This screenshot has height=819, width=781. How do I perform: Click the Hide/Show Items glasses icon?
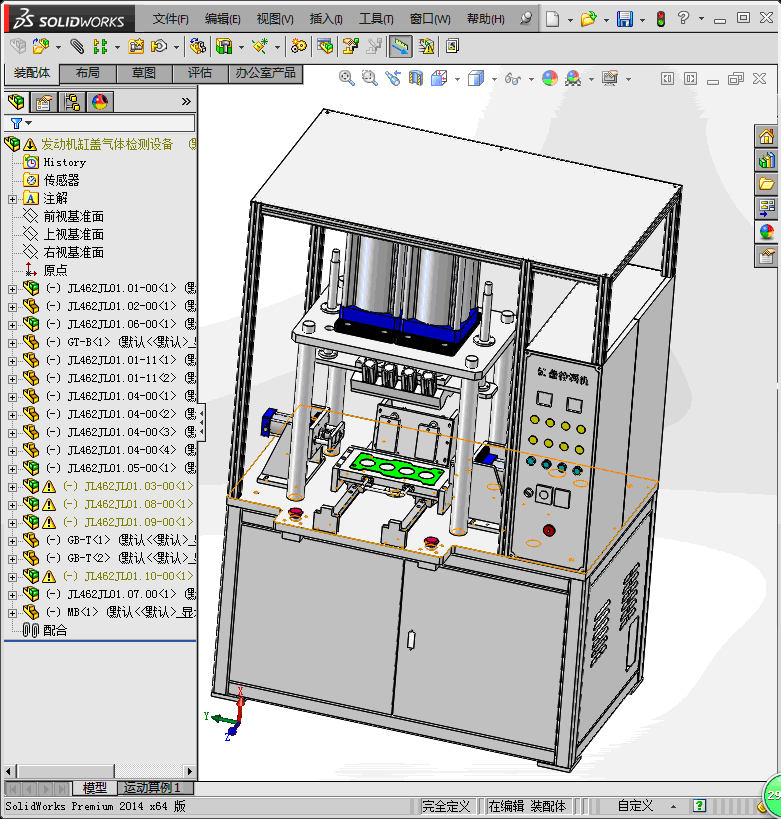[x=512, y=78]
